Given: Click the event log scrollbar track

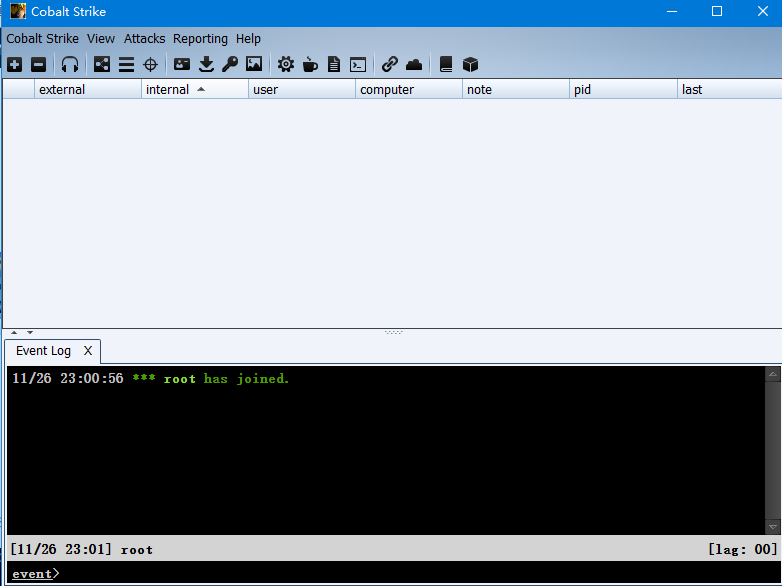Looking at the screenshot, I should coord(773,450).
